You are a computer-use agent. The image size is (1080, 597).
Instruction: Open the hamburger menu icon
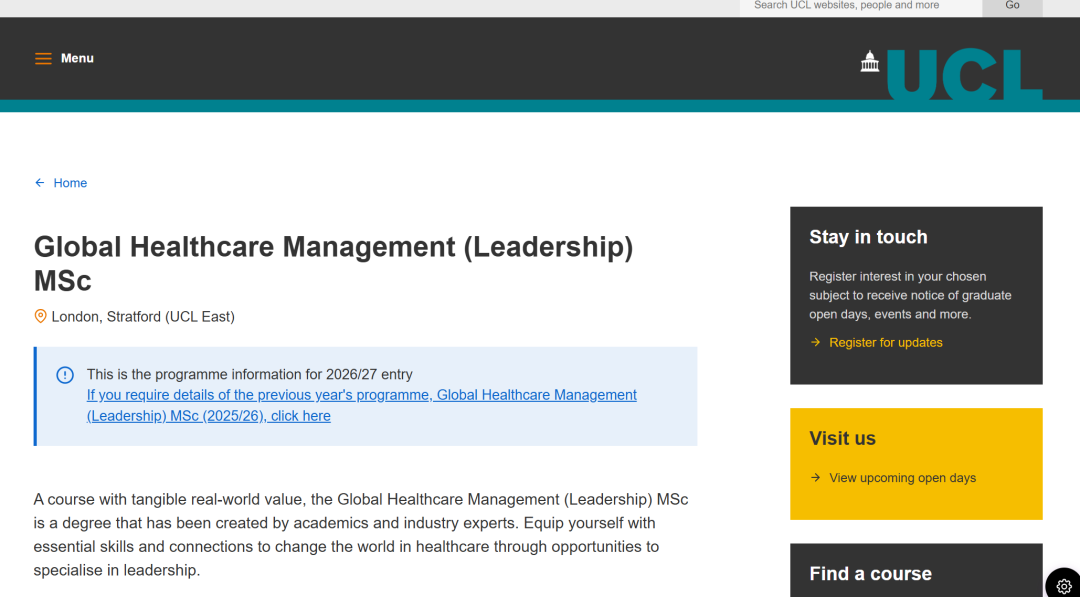43,59
